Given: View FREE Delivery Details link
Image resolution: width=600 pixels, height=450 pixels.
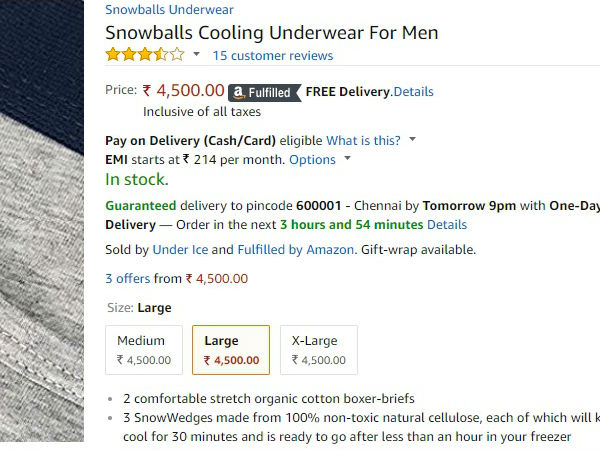Looking at the screenshot, I should click(x=414, y=92).
